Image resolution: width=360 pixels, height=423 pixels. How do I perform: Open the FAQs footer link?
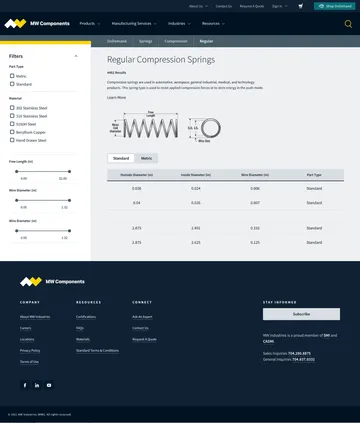tap(80, 328)
